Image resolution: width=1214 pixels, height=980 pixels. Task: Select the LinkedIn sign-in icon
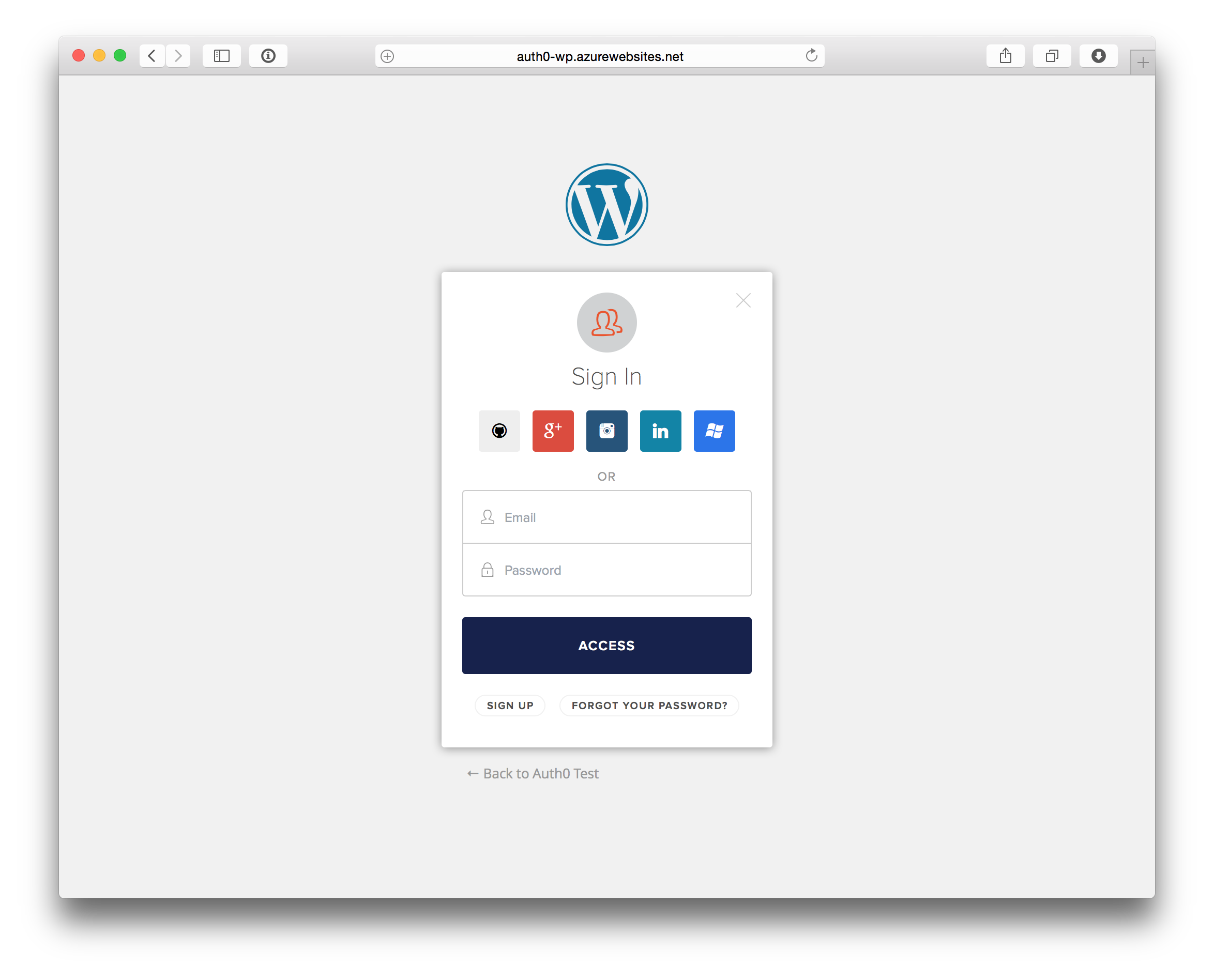[x=660, y=430]
